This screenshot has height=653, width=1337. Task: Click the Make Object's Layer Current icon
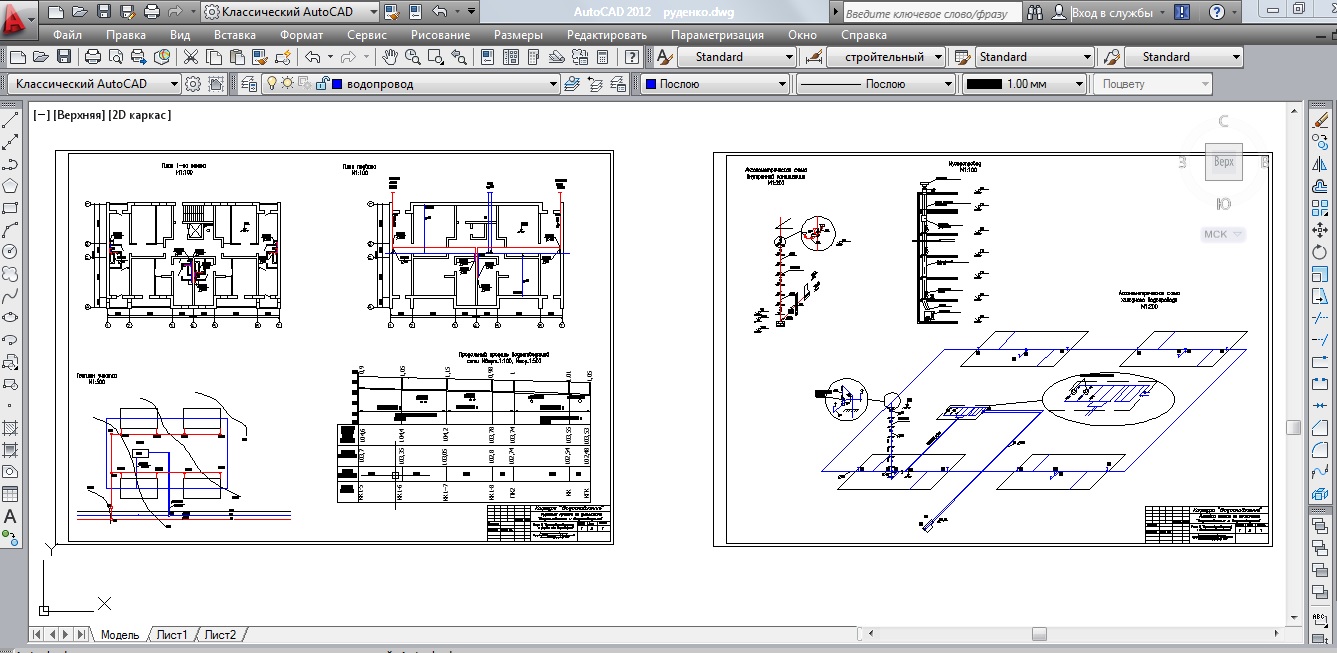click(572, 84)
